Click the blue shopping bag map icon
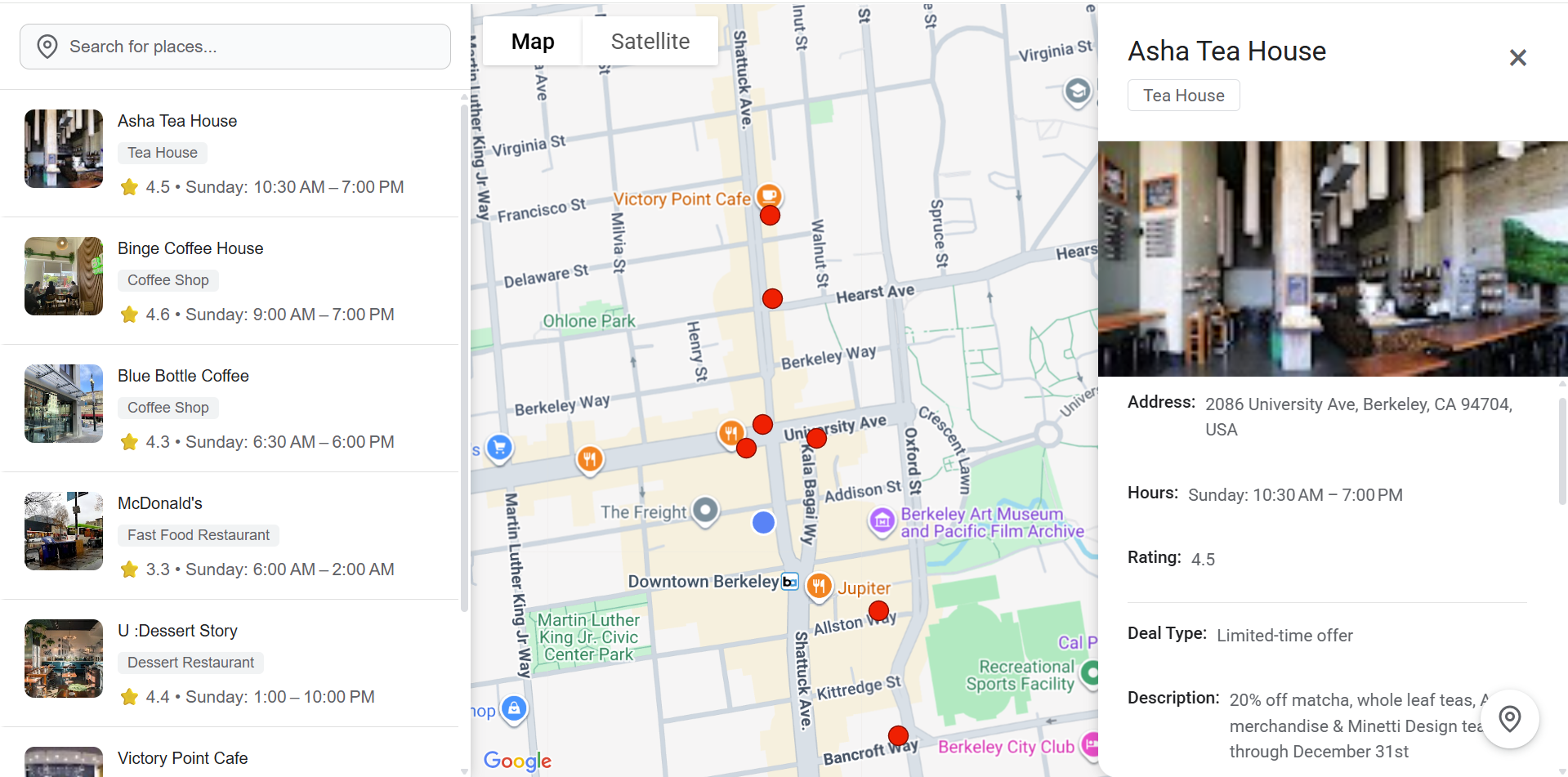The width and height of the screenshot is (1568, 777). (x=514, y=708)
